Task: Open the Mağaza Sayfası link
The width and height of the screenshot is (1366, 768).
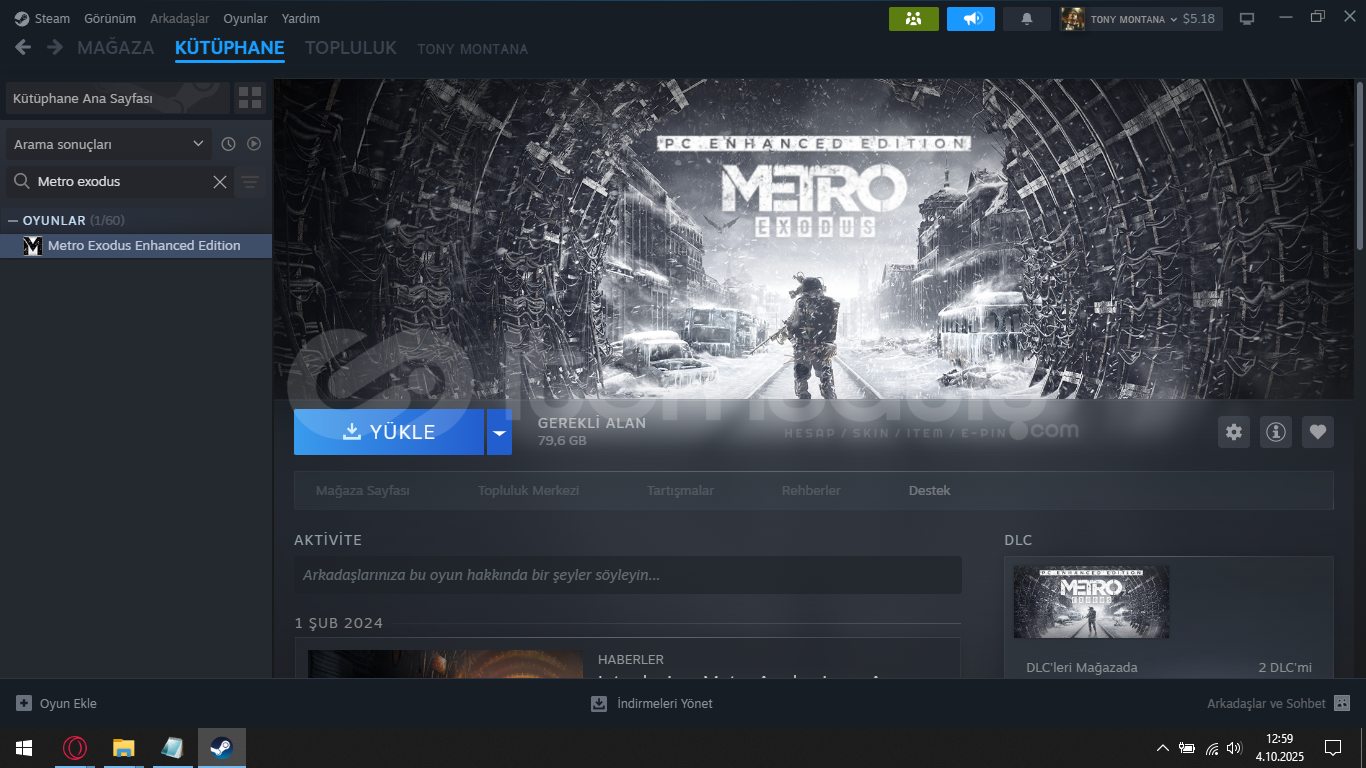Action: click(362, 491)
